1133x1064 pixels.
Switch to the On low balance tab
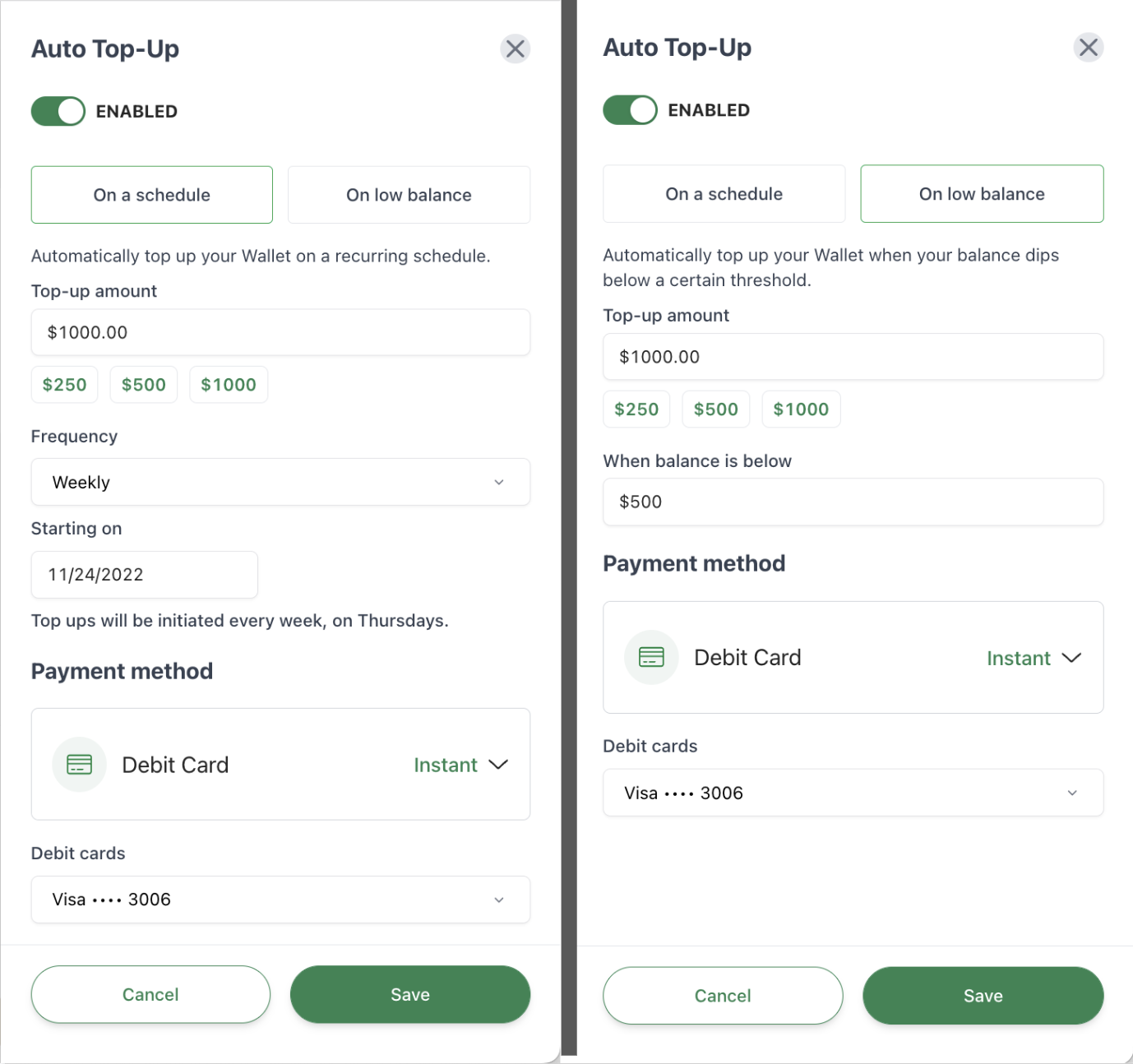(x=409, y=195)
